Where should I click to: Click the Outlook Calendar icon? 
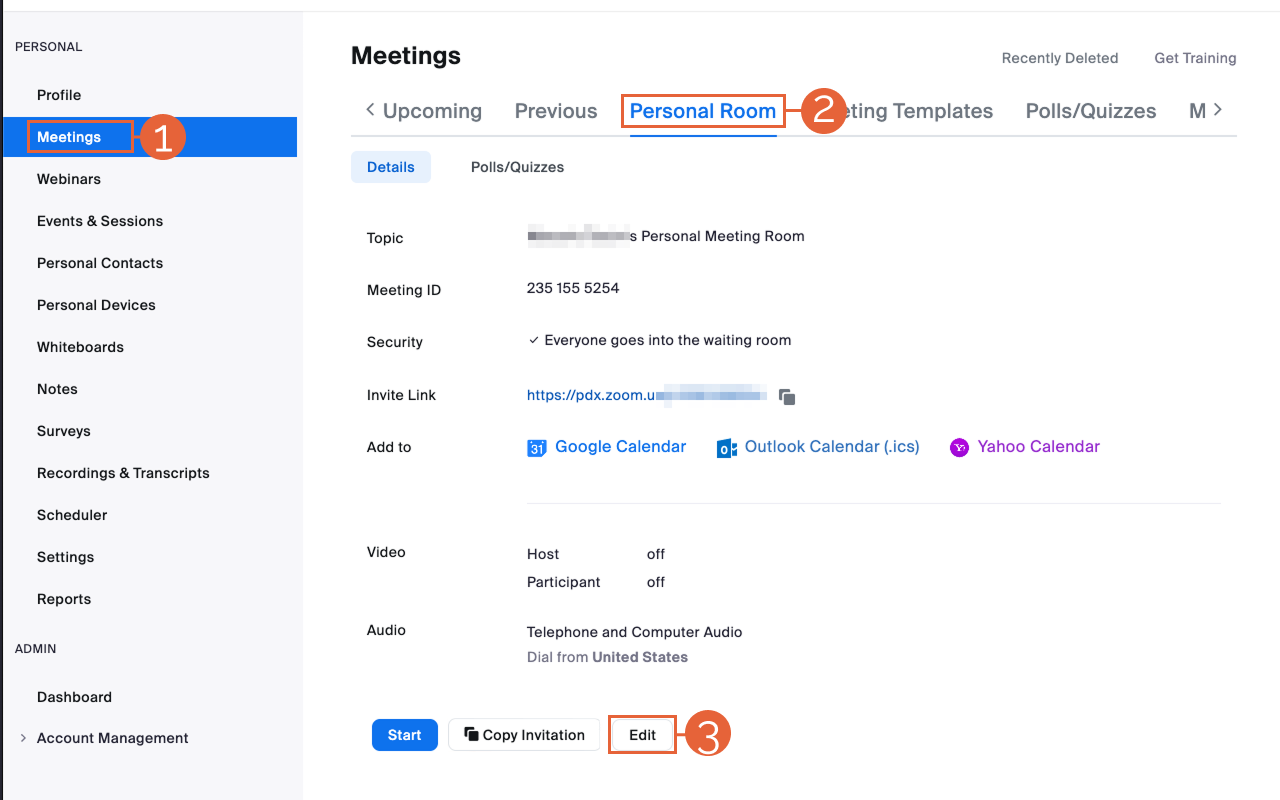[x=727, y=448]
